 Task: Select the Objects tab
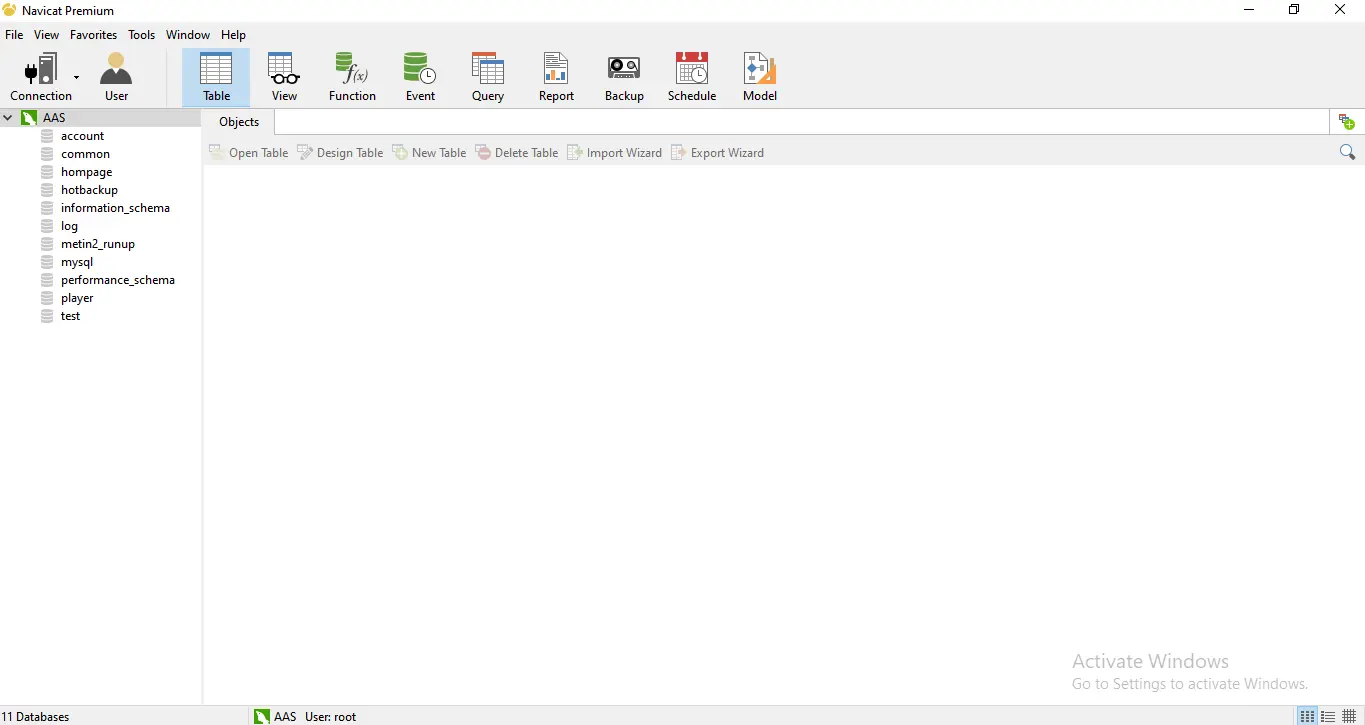(239, 122)
